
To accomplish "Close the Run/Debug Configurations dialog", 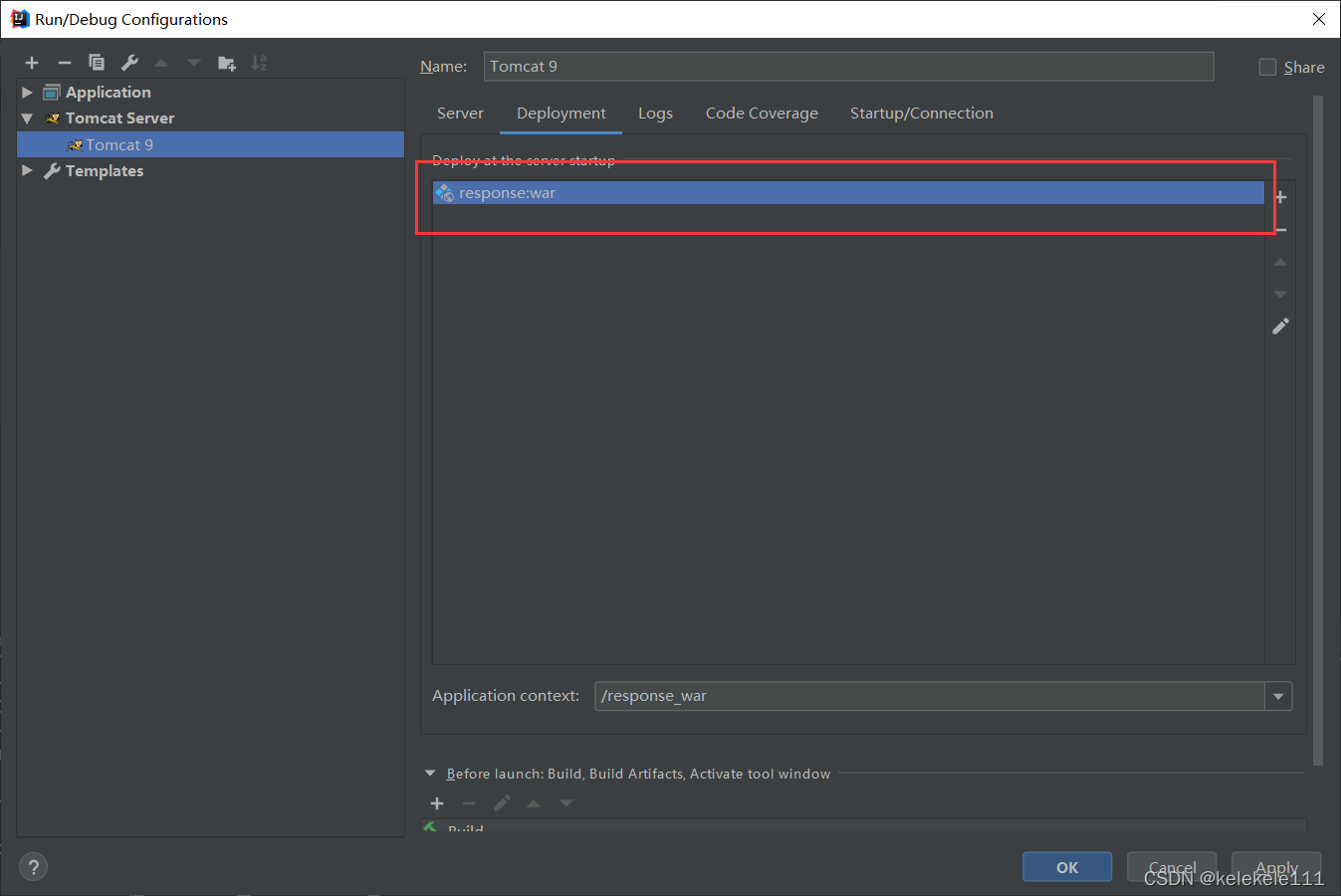I will [x=1318, y=19].
